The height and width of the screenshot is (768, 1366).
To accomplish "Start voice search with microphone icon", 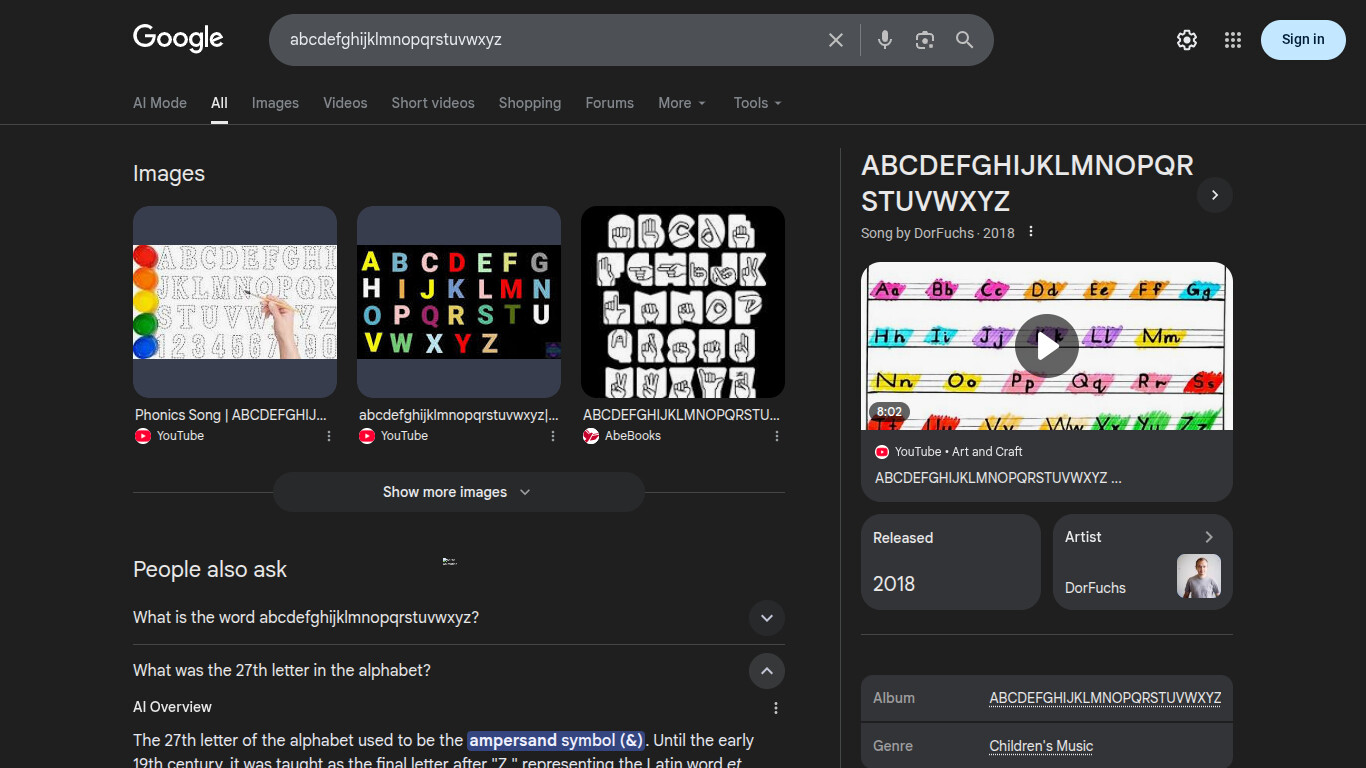I will (x=884, y=40).
